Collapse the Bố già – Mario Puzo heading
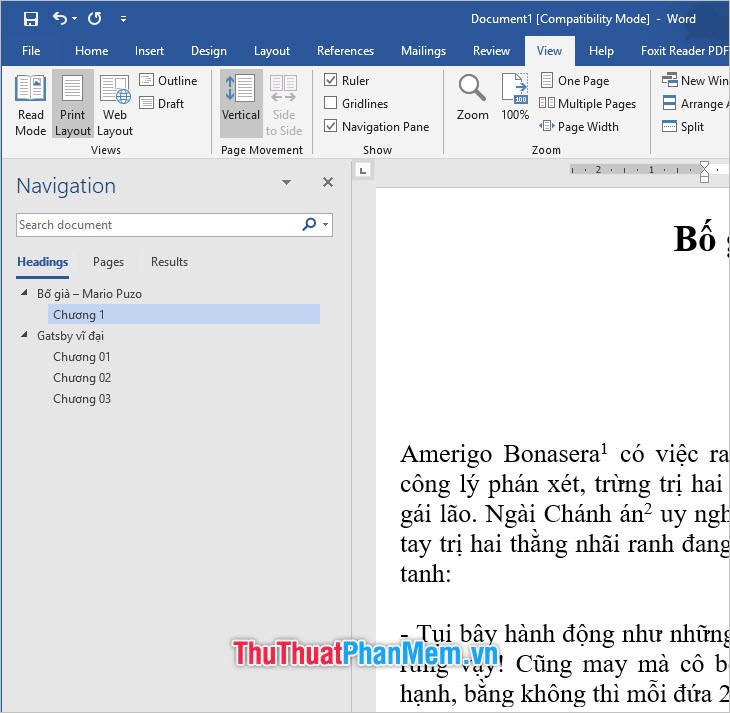 (x=24, y=292)
